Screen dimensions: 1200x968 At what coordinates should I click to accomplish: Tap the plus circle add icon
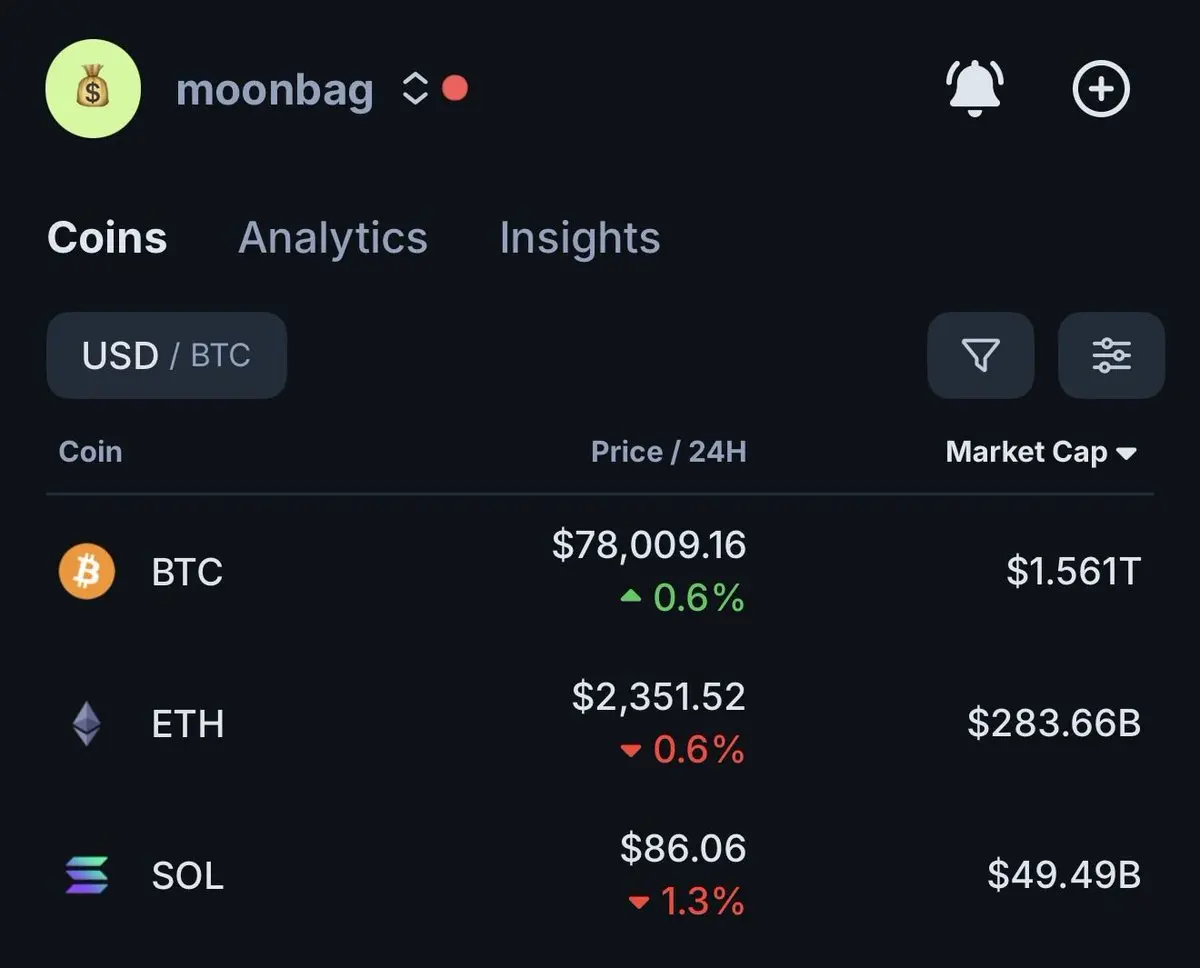point(1101,89)
